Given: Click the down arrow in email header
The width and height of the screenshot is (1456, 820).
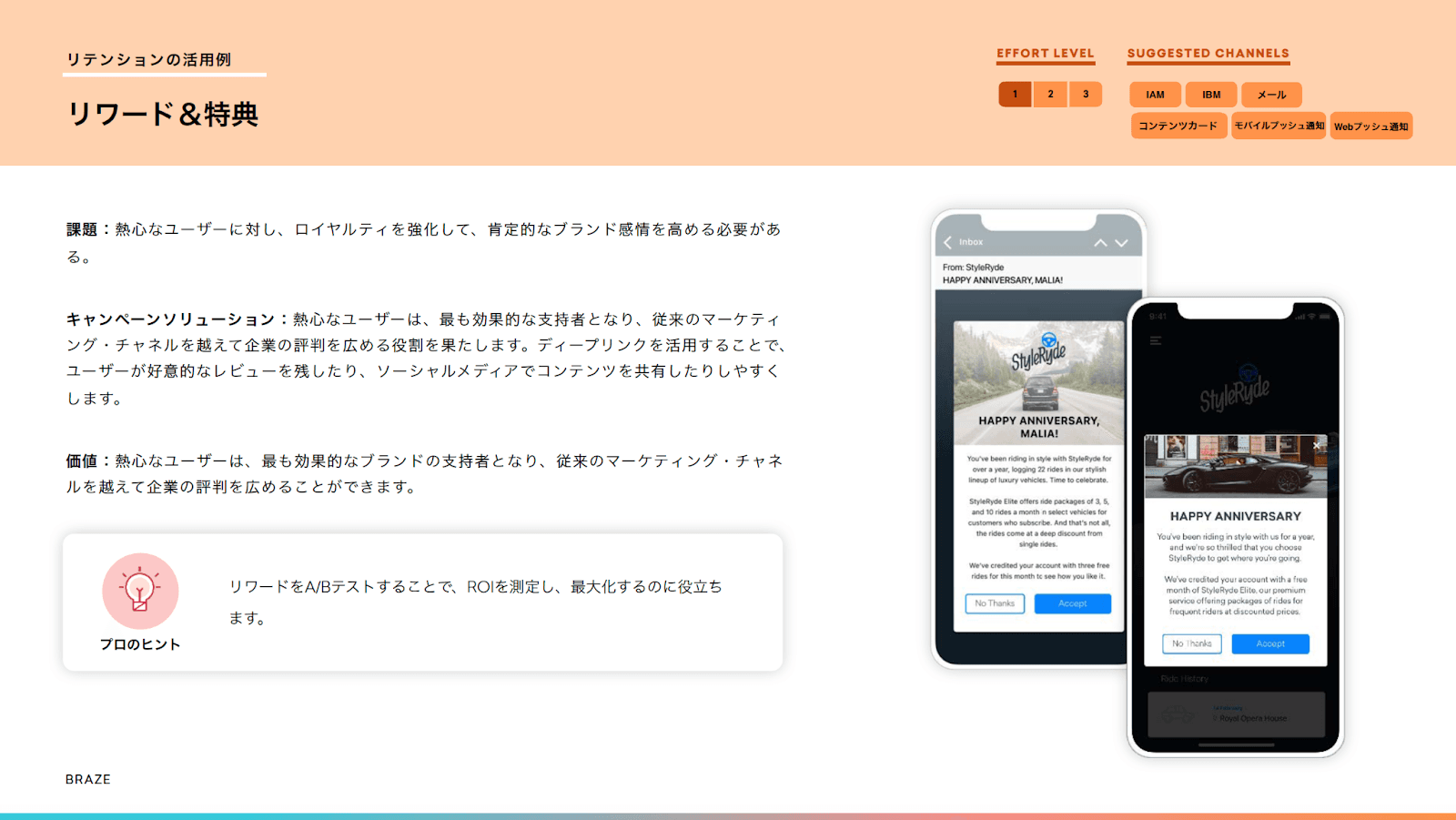Looking at the screenshot, I should pos(1121,243).
